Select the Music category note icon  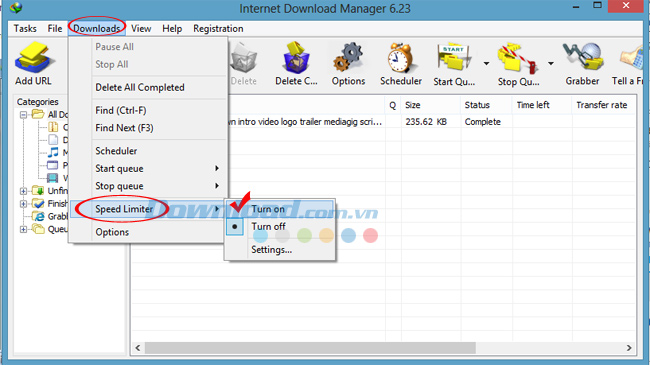(x=53, y=152)
